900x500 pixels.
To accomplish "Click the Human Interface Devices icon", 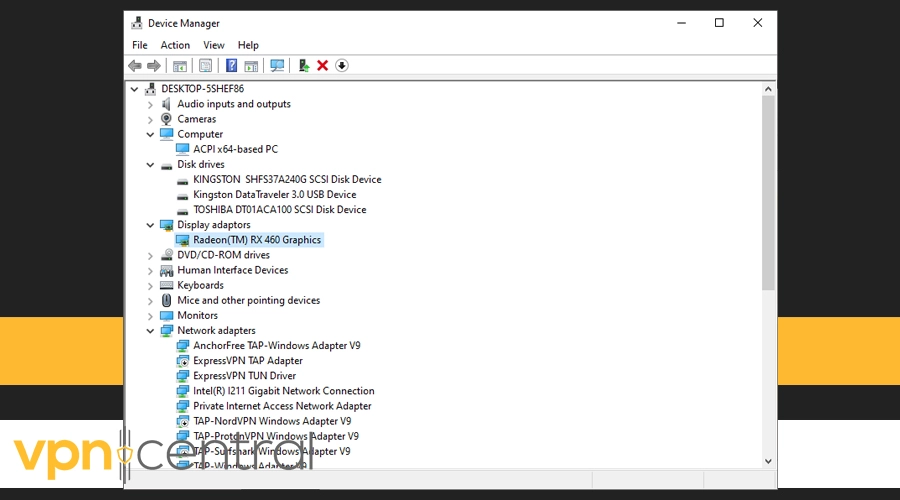I will (166, 270).
